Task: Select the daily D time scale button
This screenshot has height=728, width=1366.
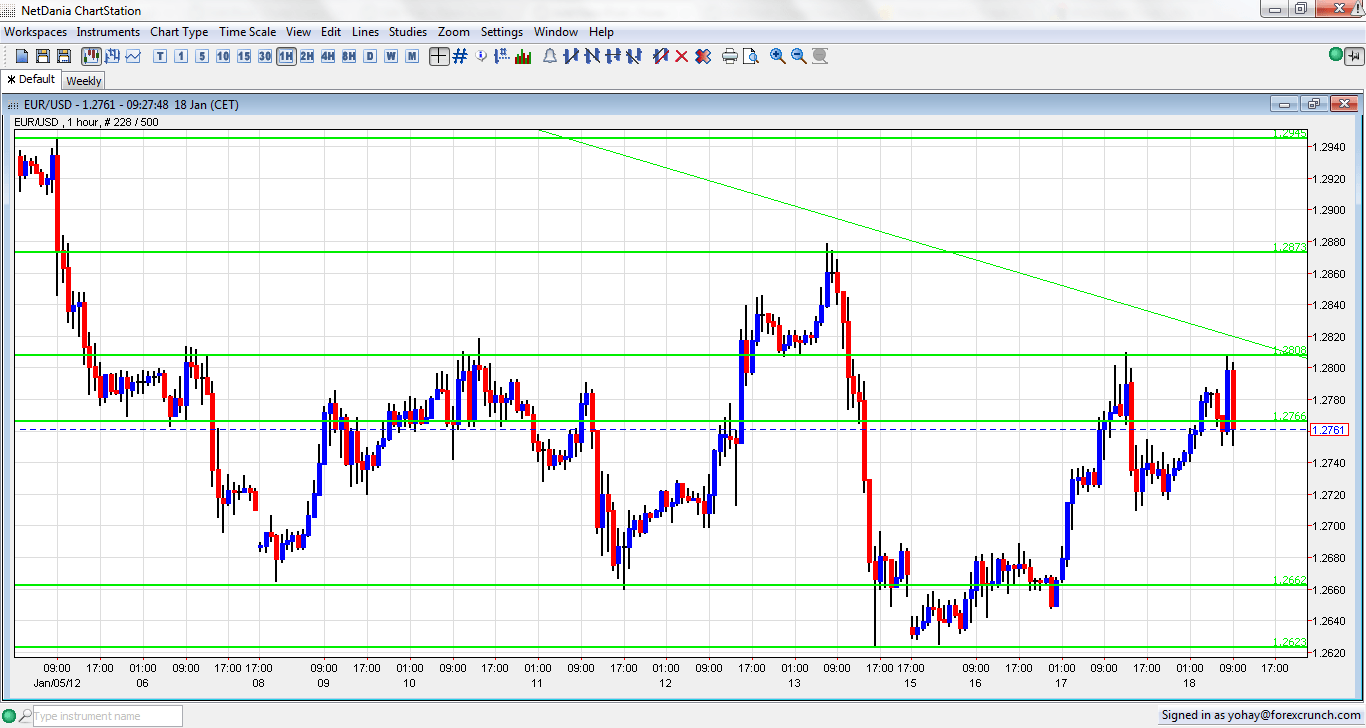Action: [370, 56]
